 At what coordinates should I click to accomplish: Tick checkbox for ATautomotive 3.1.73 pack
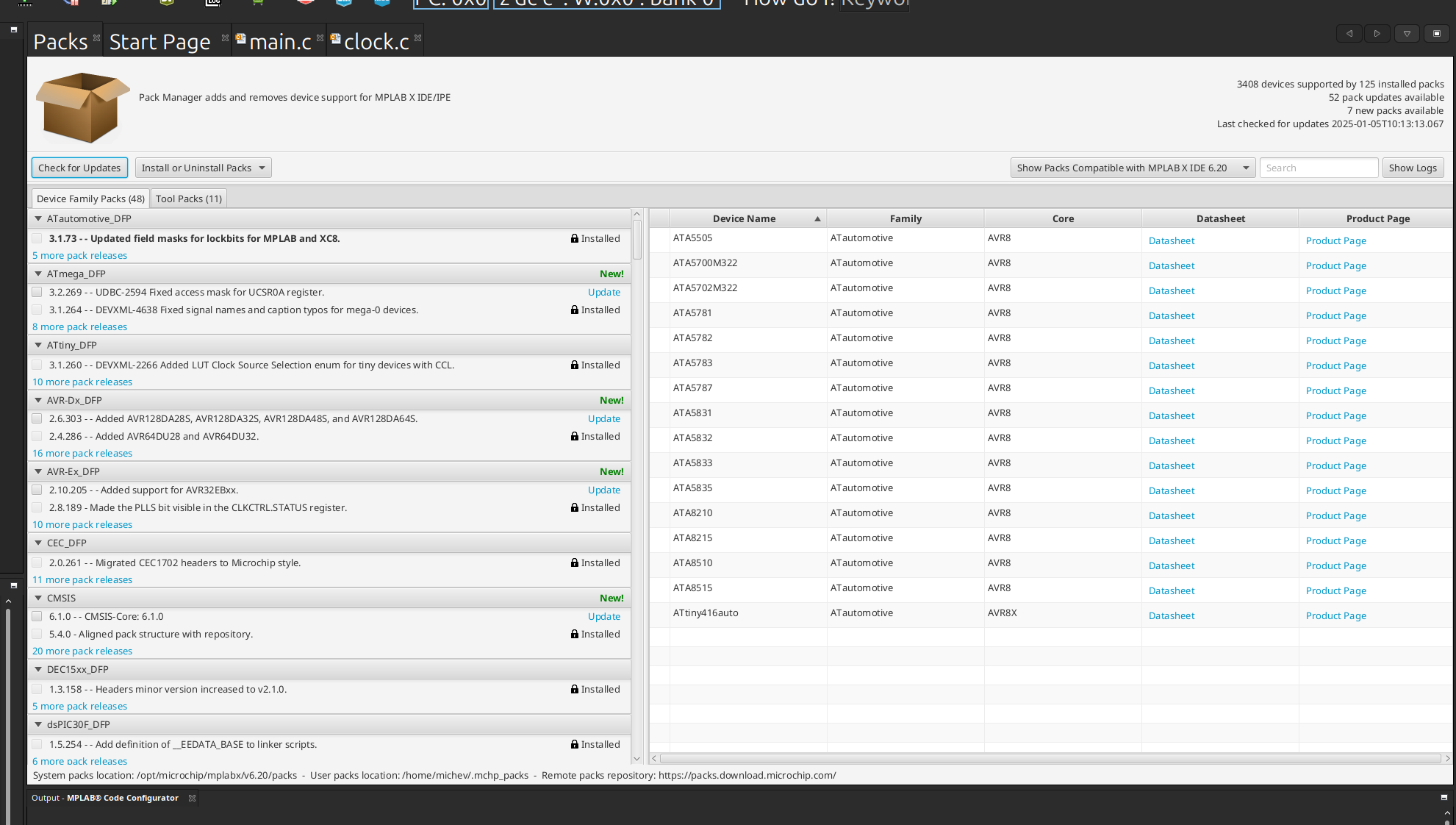click(37, 238)
